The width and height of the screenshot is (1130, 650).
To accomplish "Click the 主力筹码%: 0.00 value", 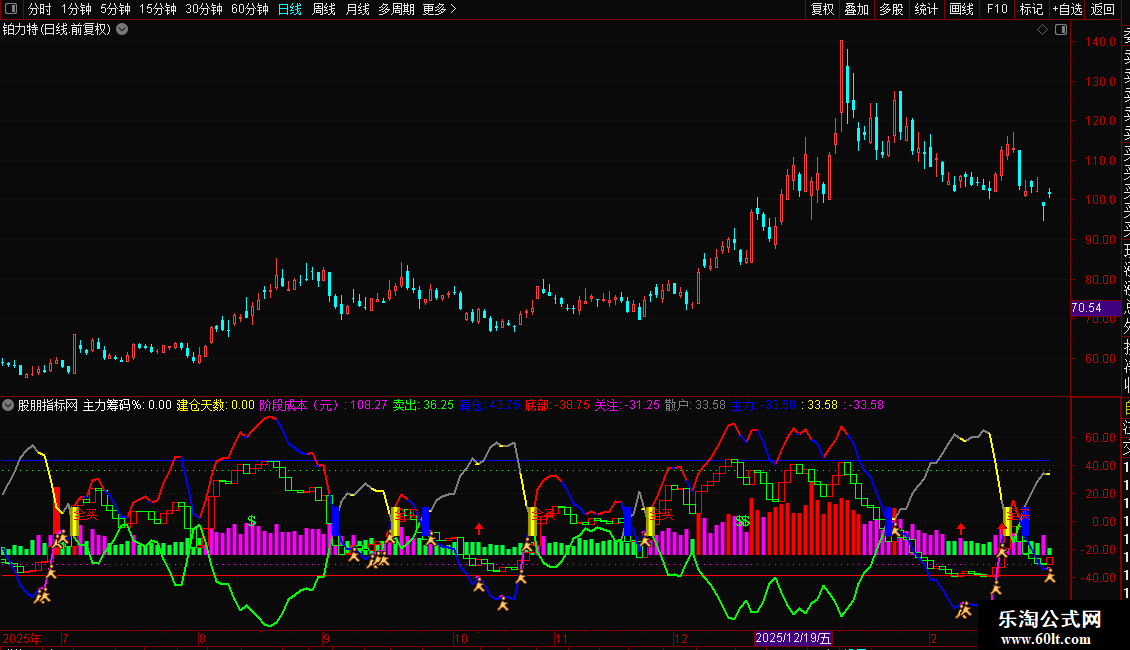I will tap(128, 405).
